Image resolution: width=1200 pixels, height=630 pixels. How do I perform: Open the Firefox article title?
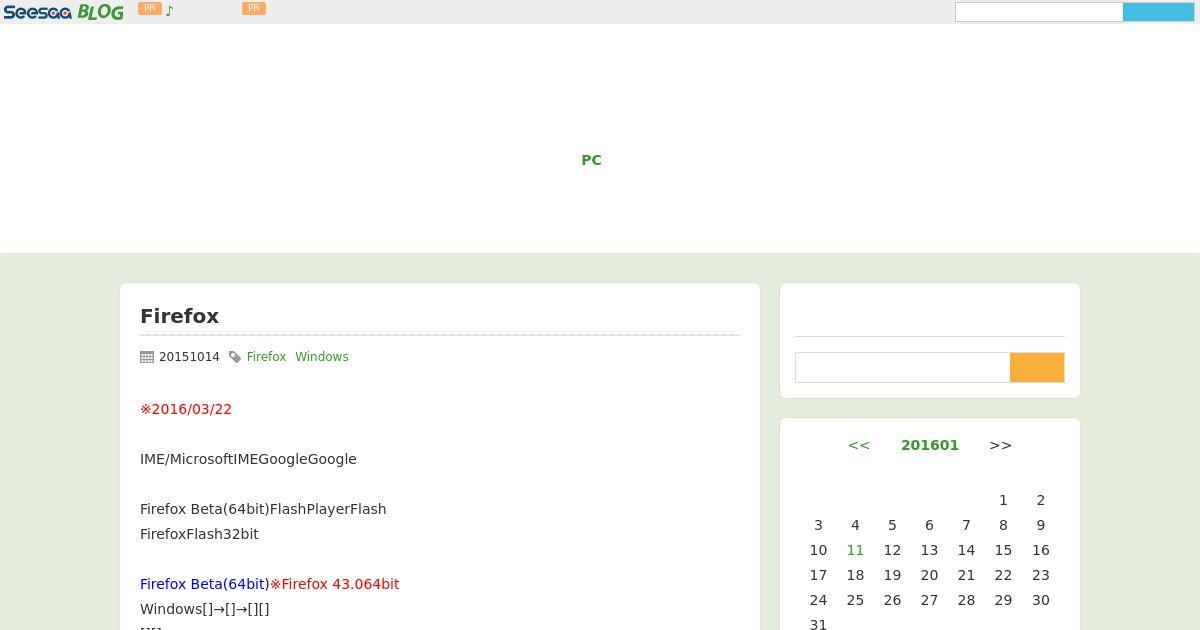[x=180, y=316]
